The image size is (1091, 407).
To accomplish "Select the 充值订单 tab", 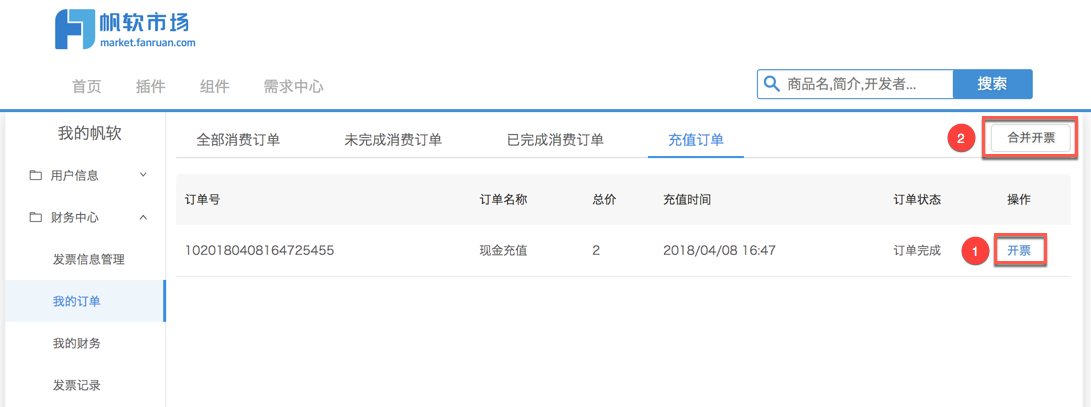I will [x=696, y=140].
